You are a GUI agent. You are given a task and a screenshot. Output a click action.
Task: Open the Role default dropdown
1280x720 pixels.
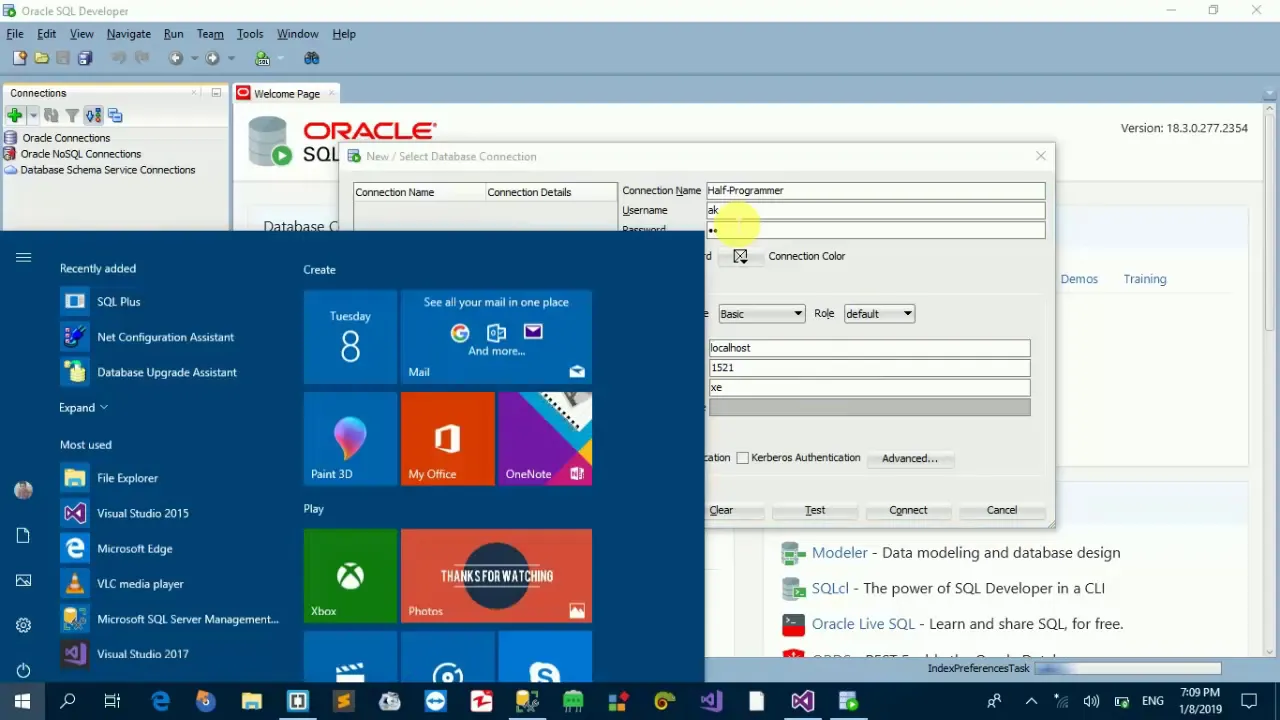click(879, 314)
